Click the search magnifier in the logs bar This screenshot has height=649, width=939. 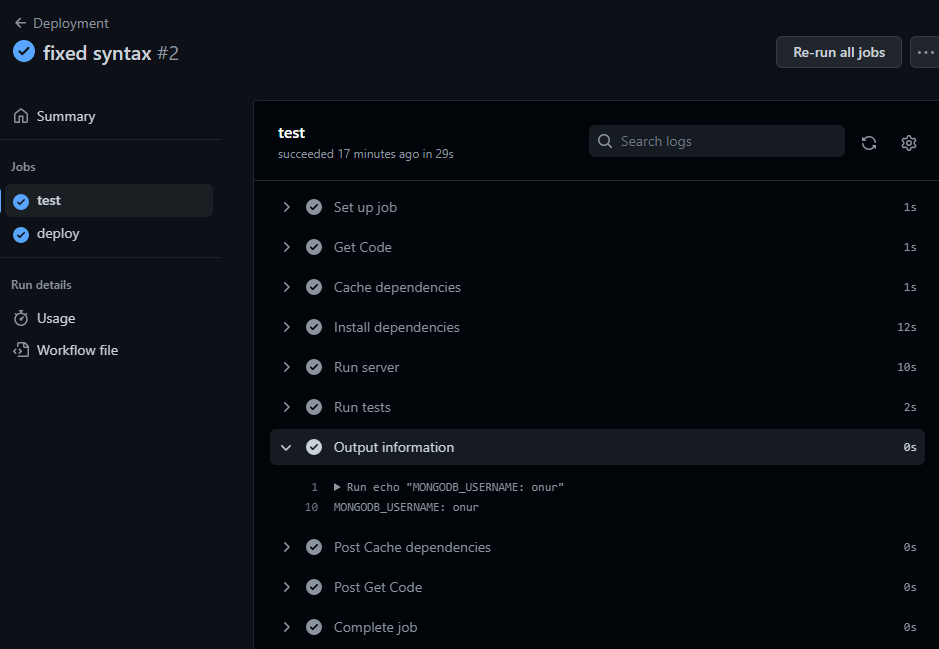(604, 141)
